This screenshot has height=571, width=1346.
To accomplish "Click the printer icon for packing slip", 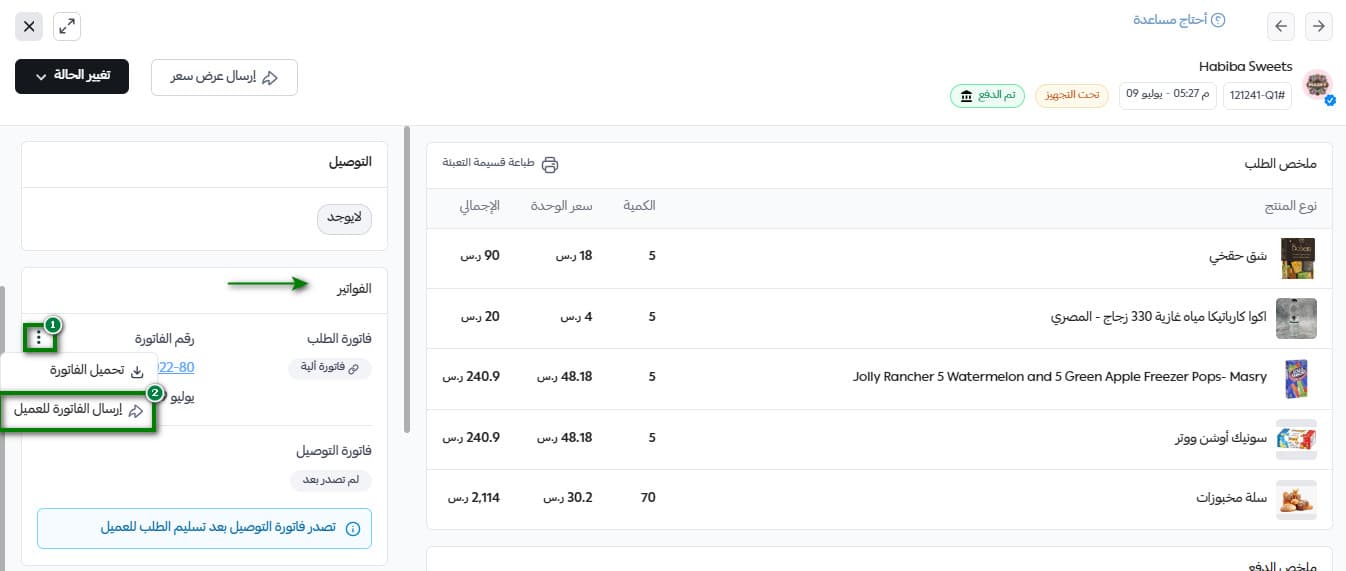I will pos(550,165).
